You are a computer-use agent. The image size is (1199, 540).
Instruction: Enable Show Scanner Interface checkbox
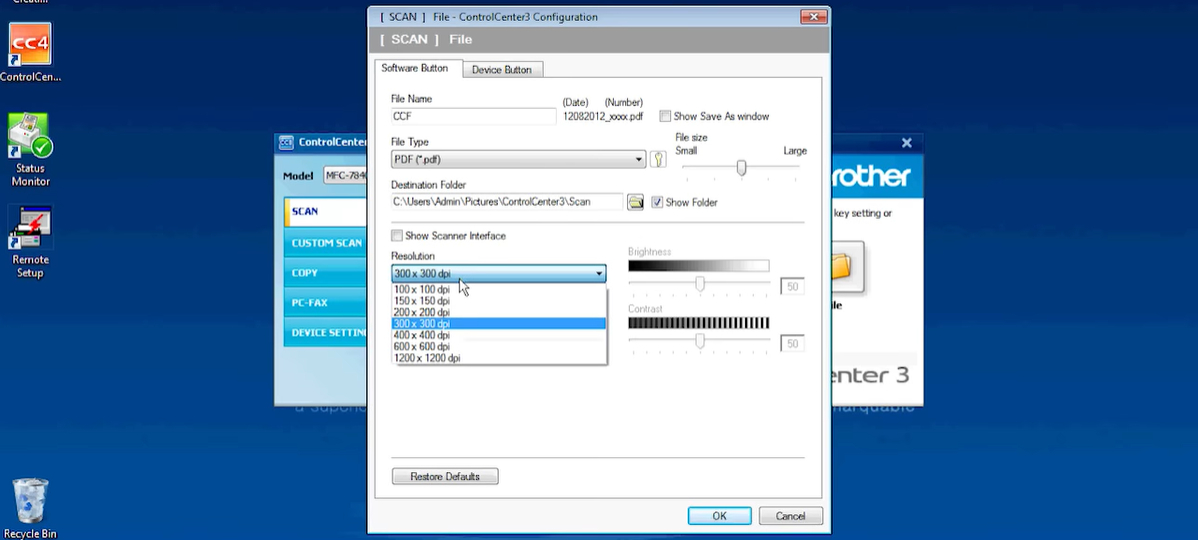[397, 236]
